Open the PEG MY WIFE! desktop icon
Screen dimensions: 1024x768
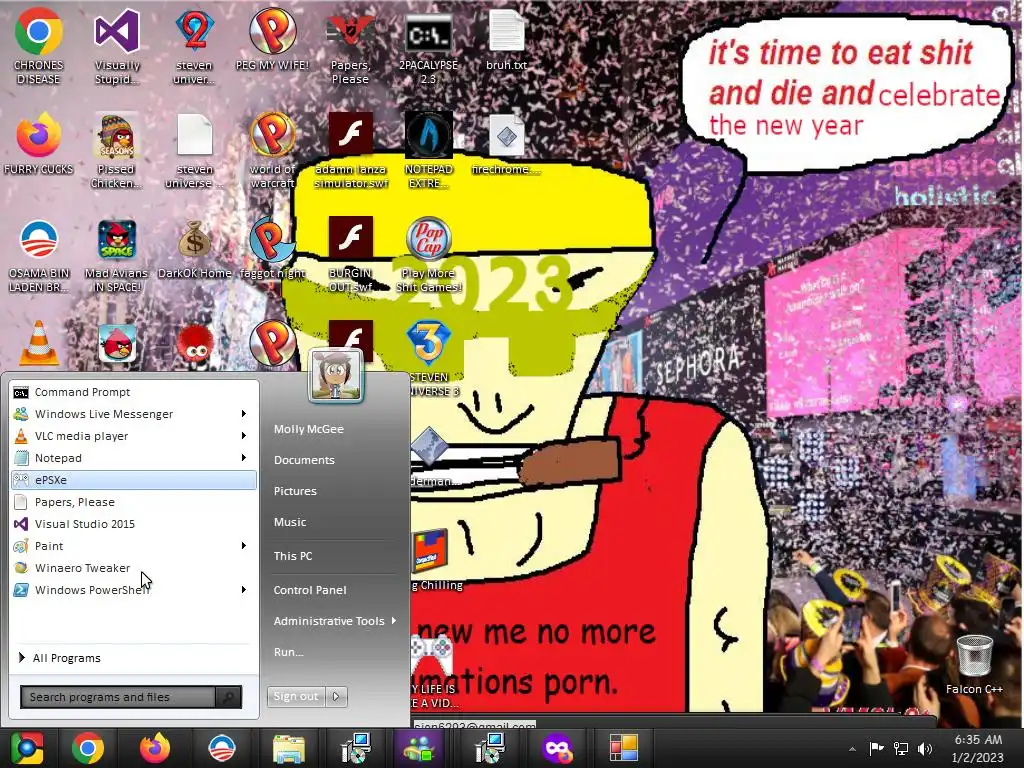pyautogui.click(x=272, y=39)
